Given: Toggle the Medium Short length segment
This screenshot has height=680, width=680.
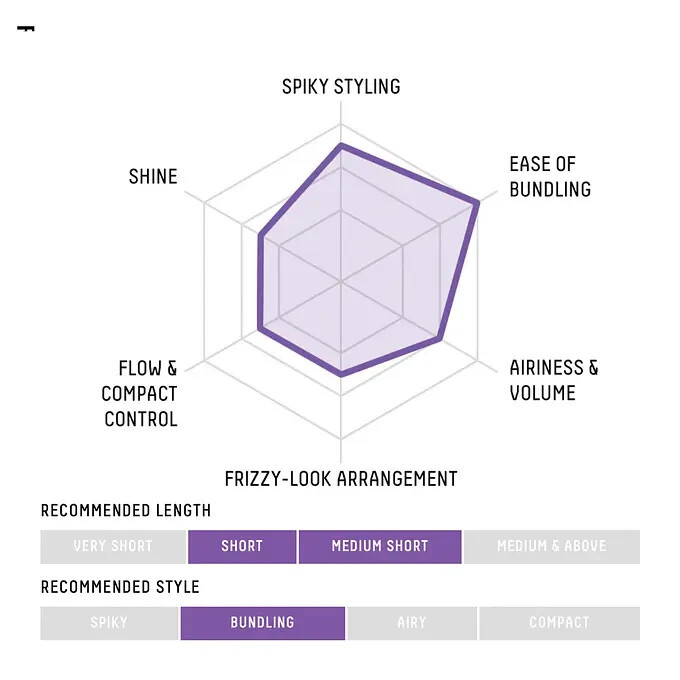Looking at the screenshot, I should 380,546.
